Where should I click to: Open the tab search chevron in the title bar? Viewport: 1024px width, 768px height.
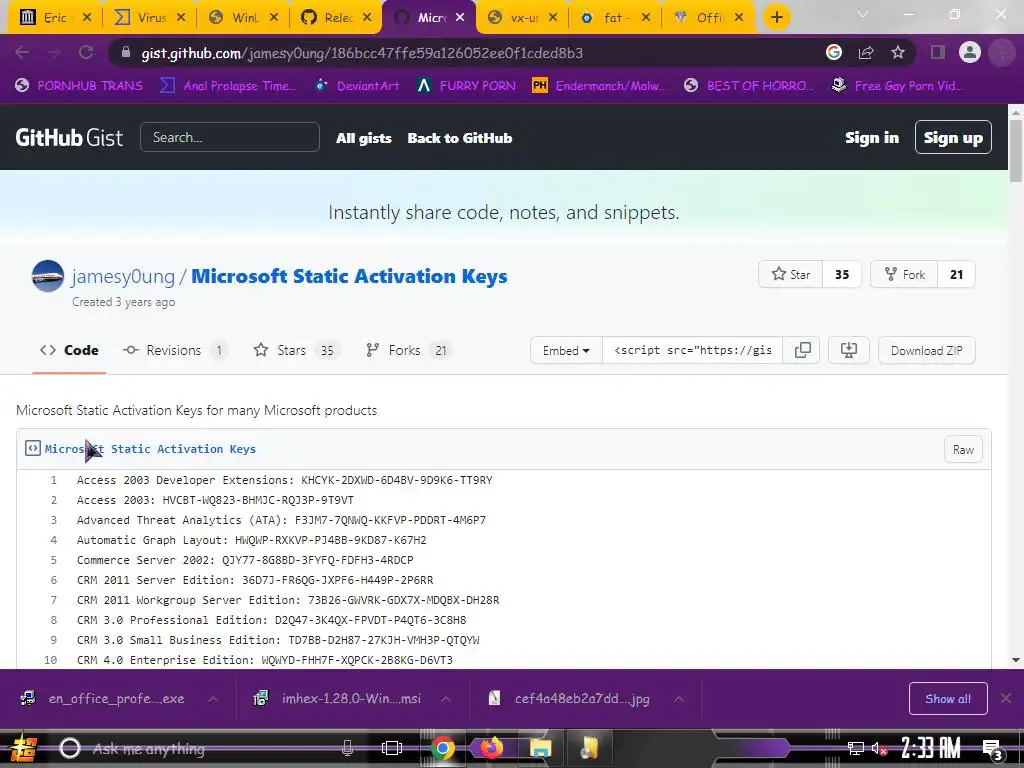click(x=863, y=14)
